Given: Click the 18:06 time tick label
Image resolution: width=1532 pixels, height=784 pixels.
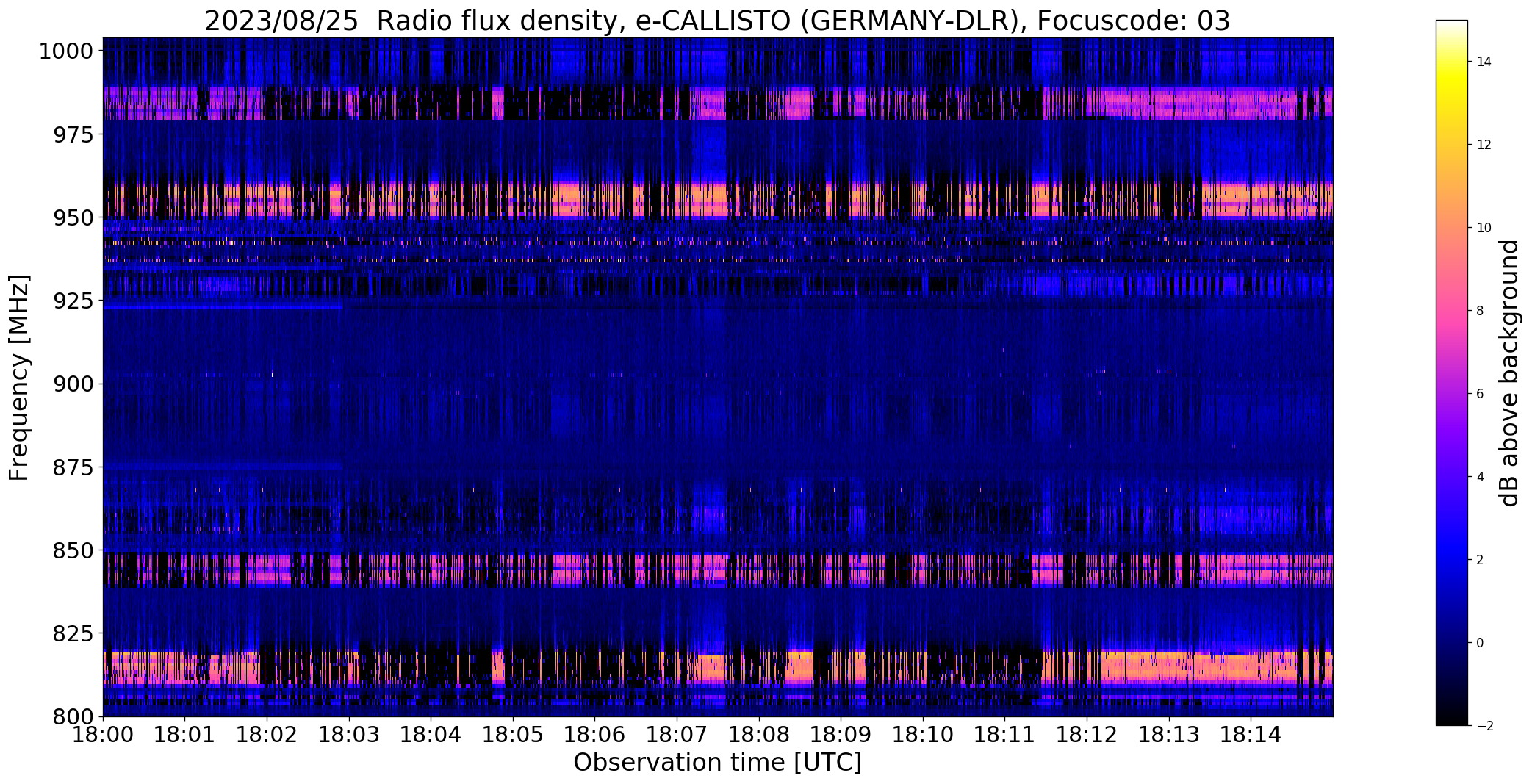Looking at the screenshot, I should pos(595,735).
